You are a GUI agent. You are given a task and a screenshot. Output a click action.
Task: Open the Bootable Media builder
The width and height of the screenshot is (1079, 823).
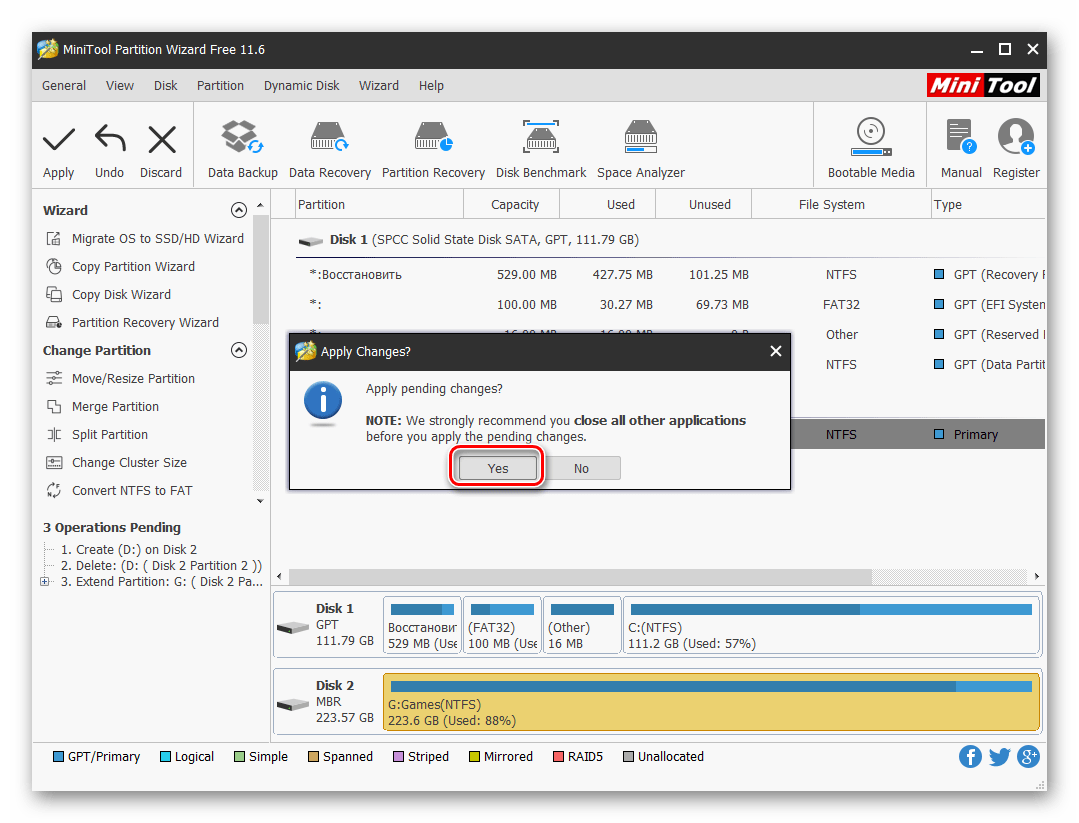pos(871,140)
